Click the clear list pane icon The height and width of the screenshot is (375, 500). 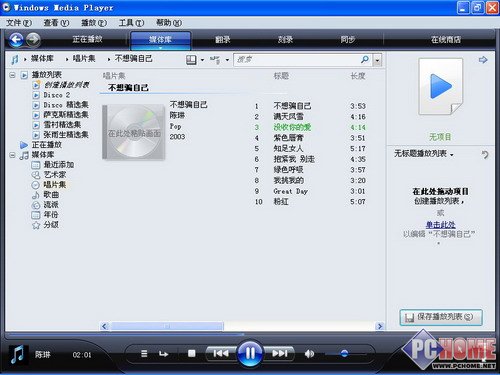[485, 154]
